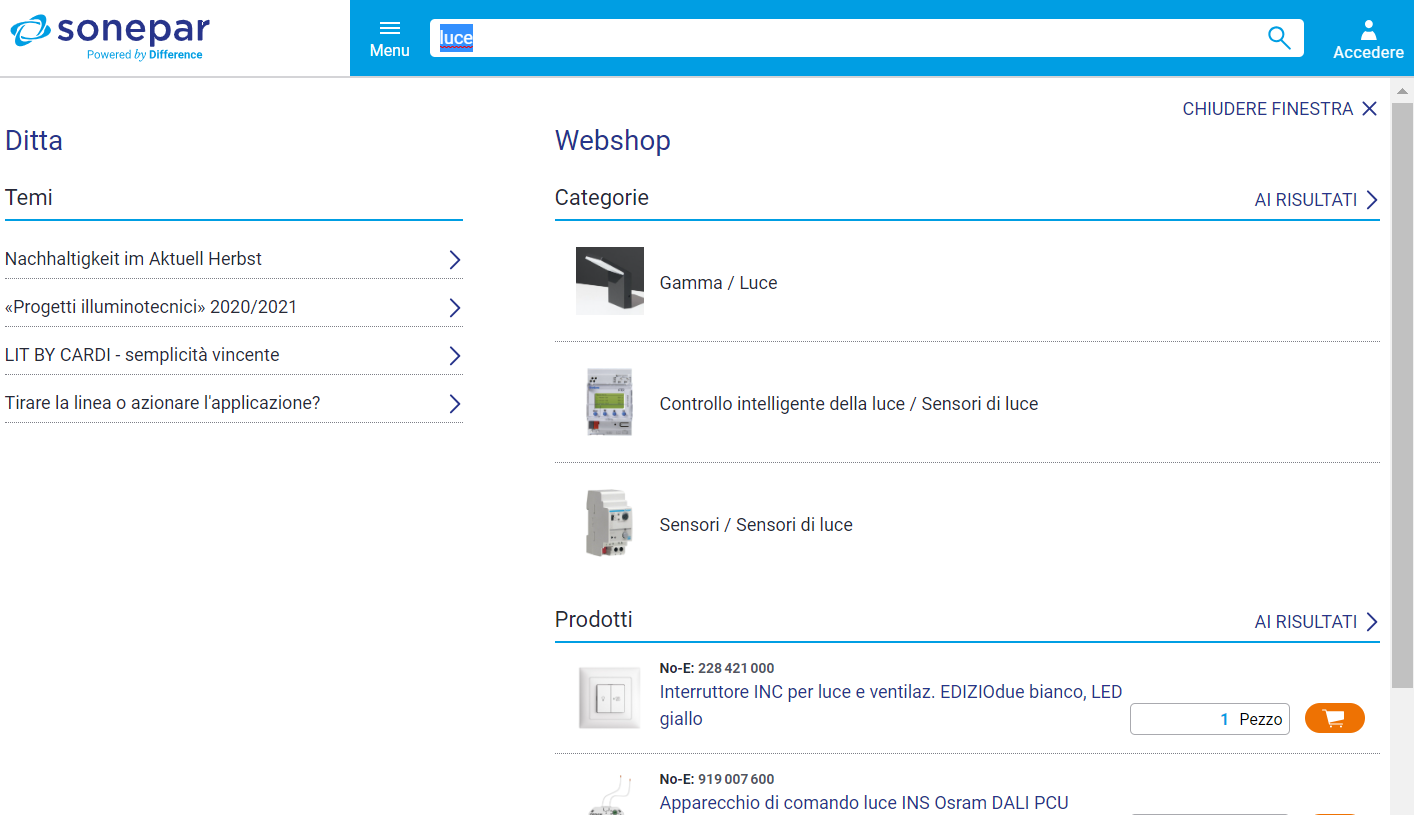The image size is (1414, 815).
Task: Open Controllo intelligente della luce / Sensori di luce
Action: 849,404
